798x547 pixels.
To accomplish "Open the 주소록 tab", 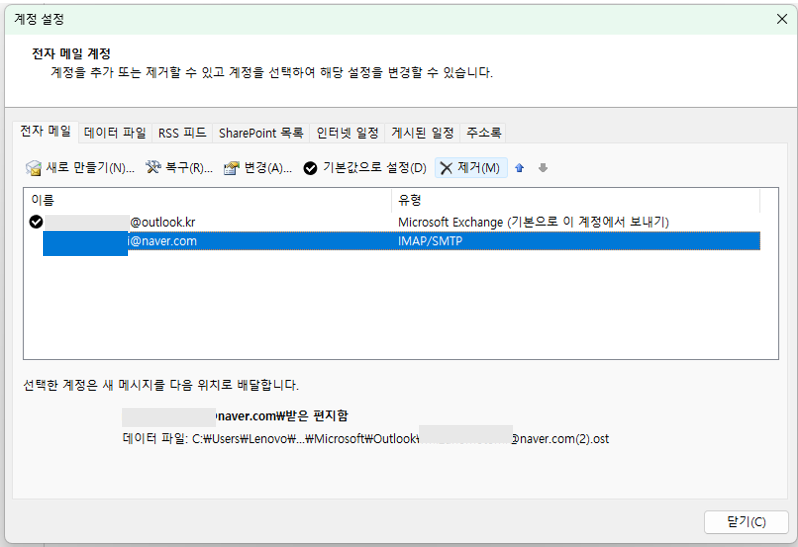I will point(483,133).
